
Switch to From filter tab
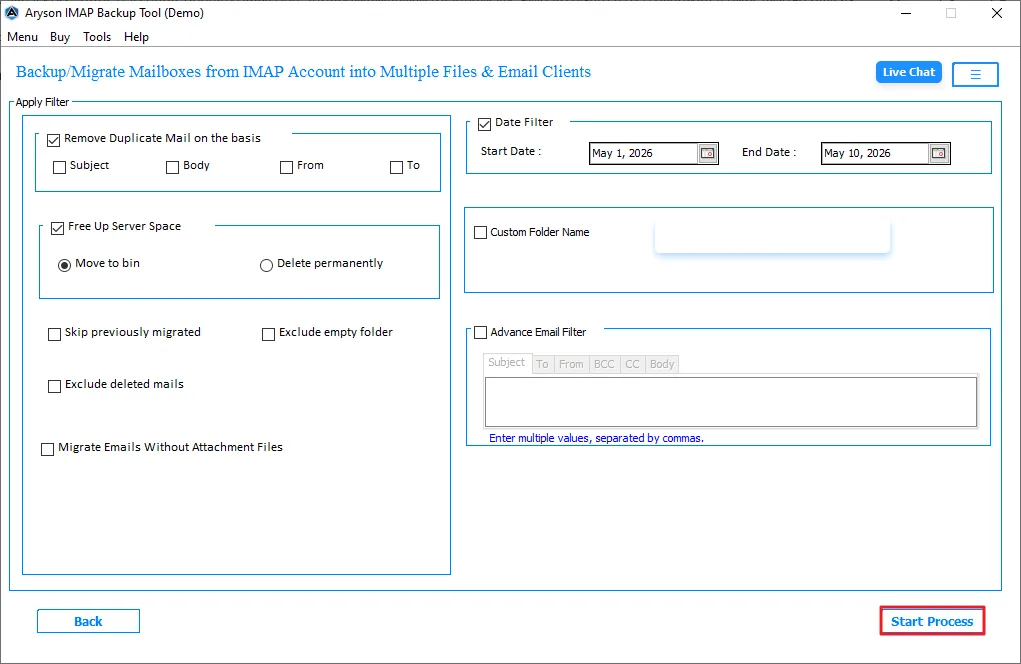point(571,365)
